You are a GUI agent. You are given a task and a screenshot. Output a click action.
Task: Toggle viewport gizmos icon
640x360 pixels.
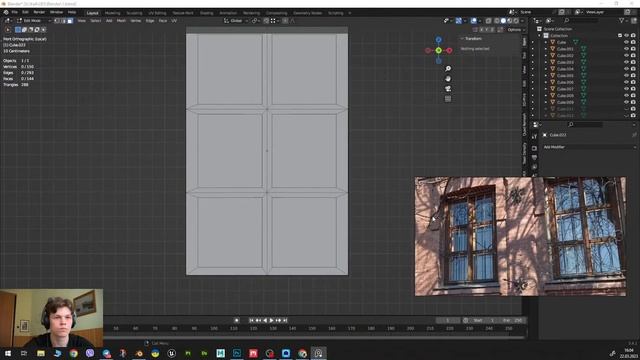[x=459, y=21]
